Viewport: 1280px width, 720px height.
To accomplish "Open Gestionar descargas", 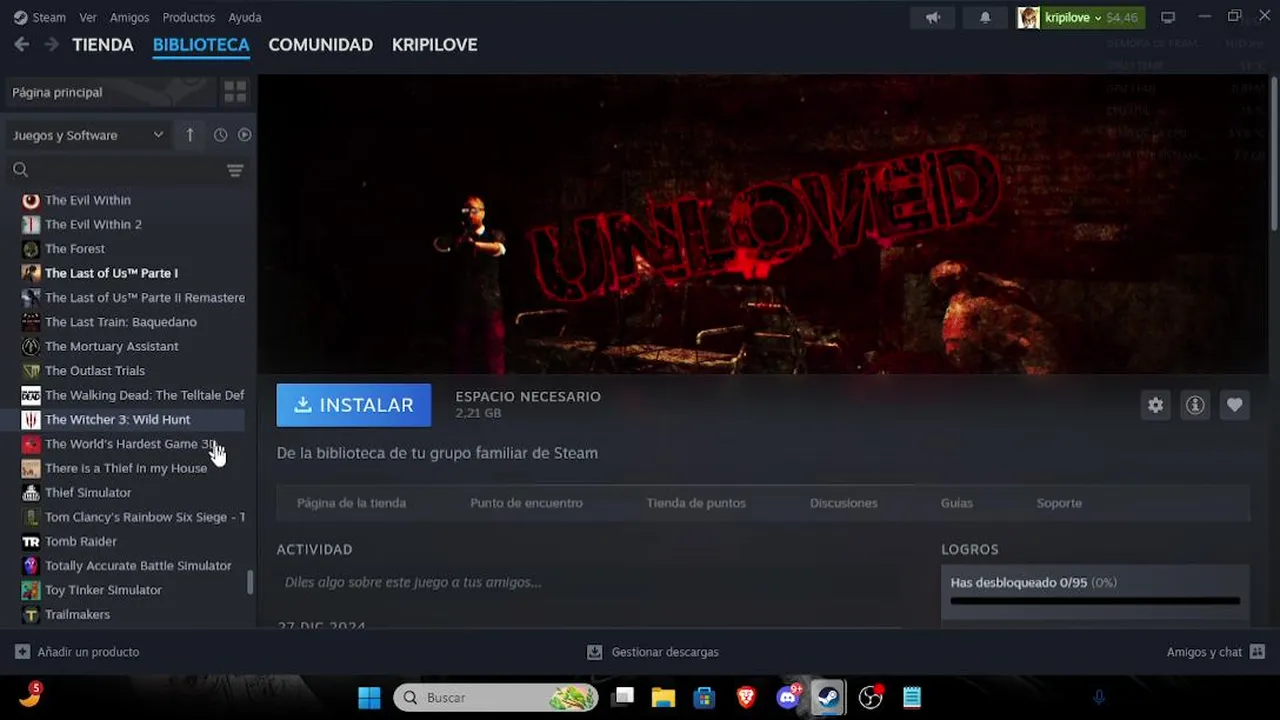I will point(652,652).
